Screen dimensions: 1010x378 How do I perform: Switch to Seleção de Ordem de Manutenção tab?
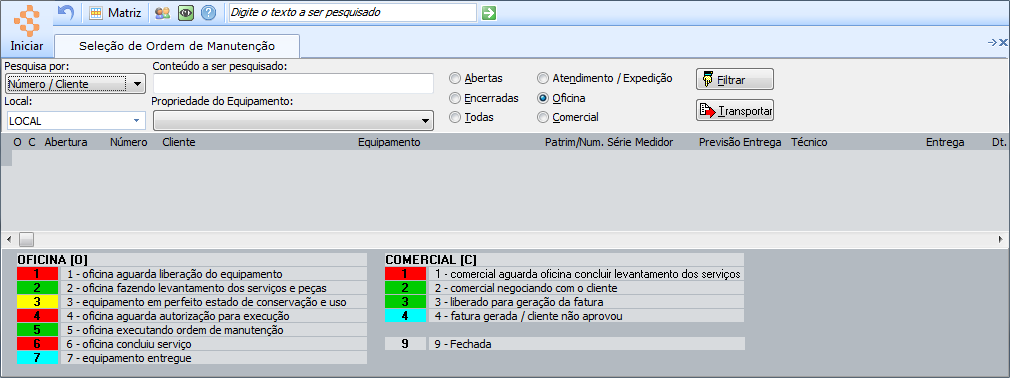pyautogui.click(x=177, y=46)
